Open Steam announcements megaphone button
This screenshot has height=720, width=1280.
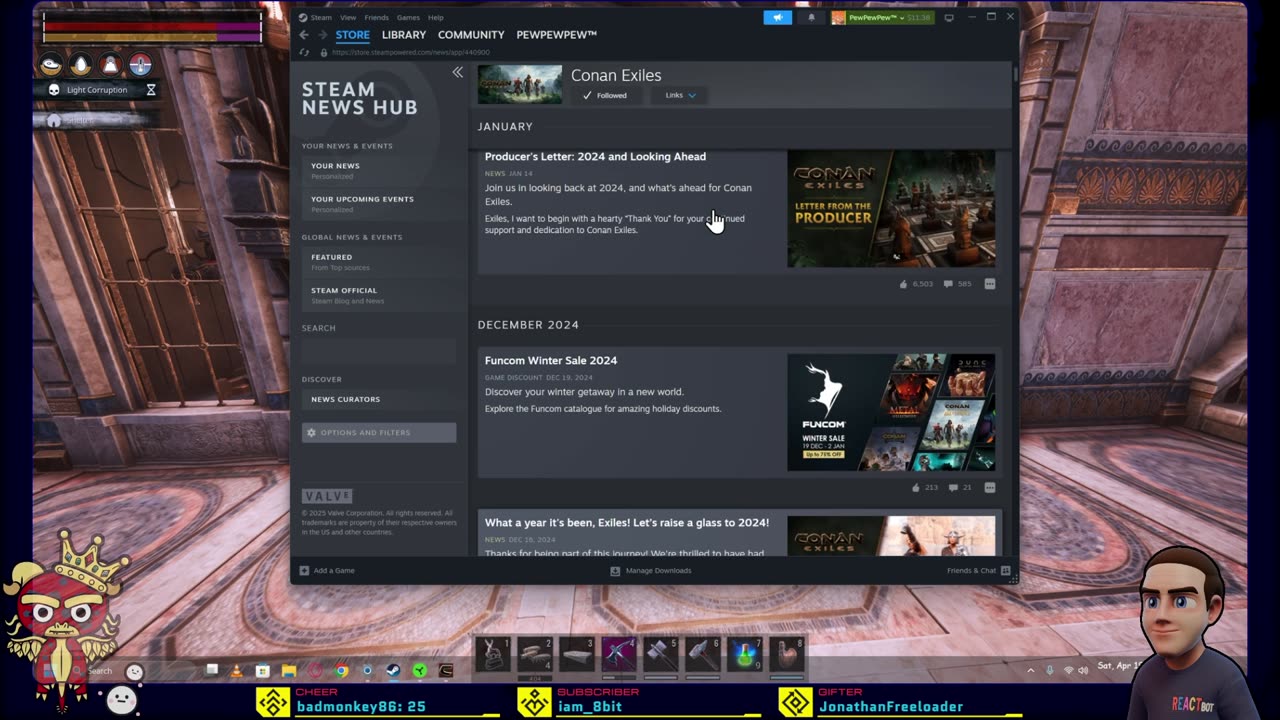click(x=778, y=17)
